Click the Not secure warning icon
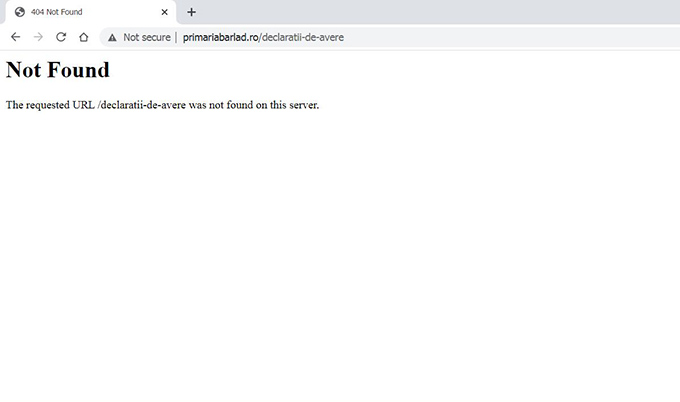 click(x=112, y=38)
